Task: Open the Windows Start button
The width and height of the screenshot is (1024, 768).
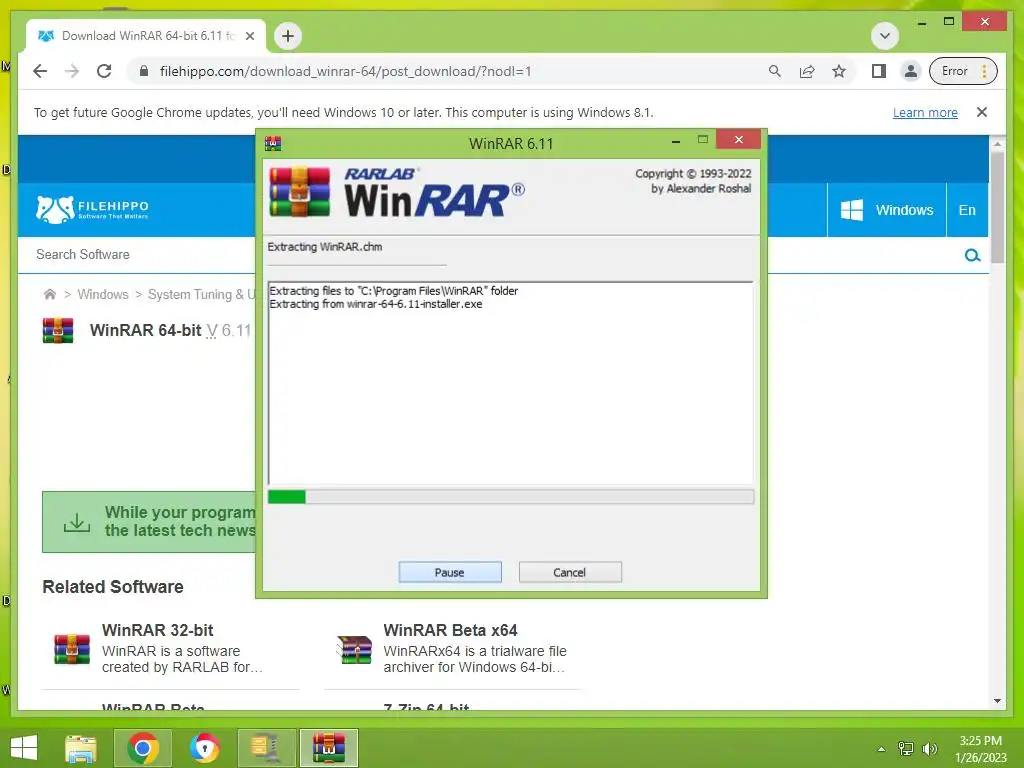Action: [x=24, y=748]
